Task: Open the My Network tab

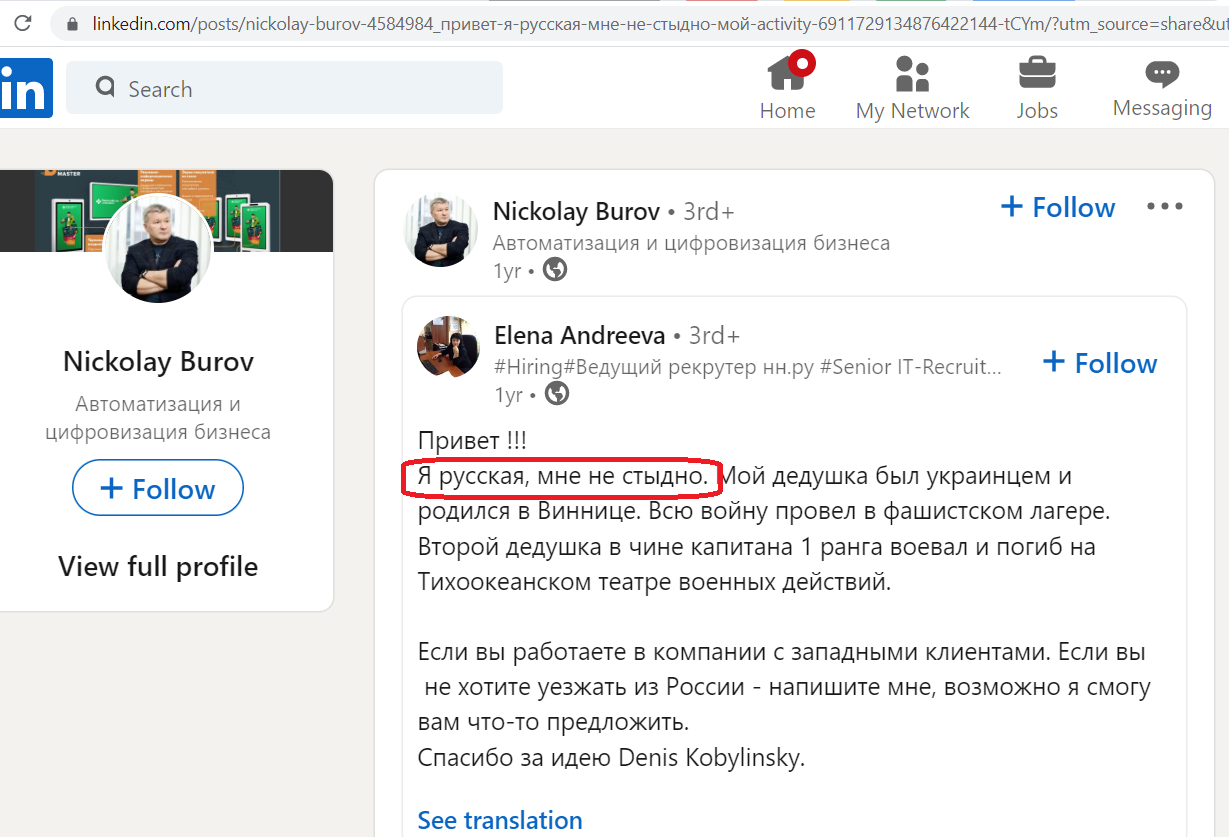Action: click(x=912, y=88)
